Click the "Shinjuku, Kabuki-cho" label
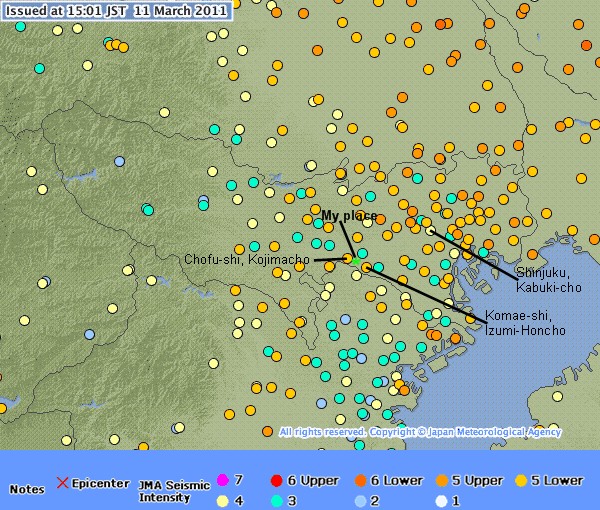Image resolution: width=600 pixels, height=510 pixels. (x=548, y=279)
